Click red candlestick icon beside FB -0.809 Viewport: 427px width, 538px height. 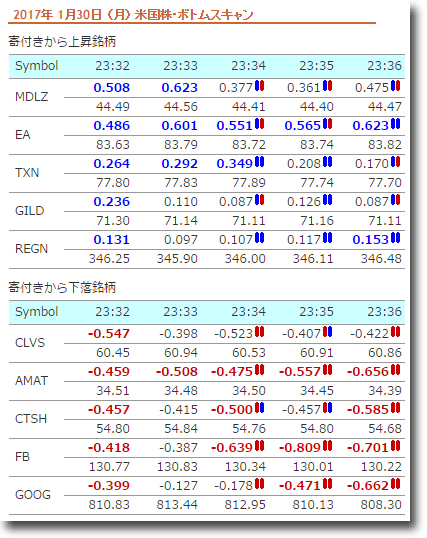pos(328,446)
